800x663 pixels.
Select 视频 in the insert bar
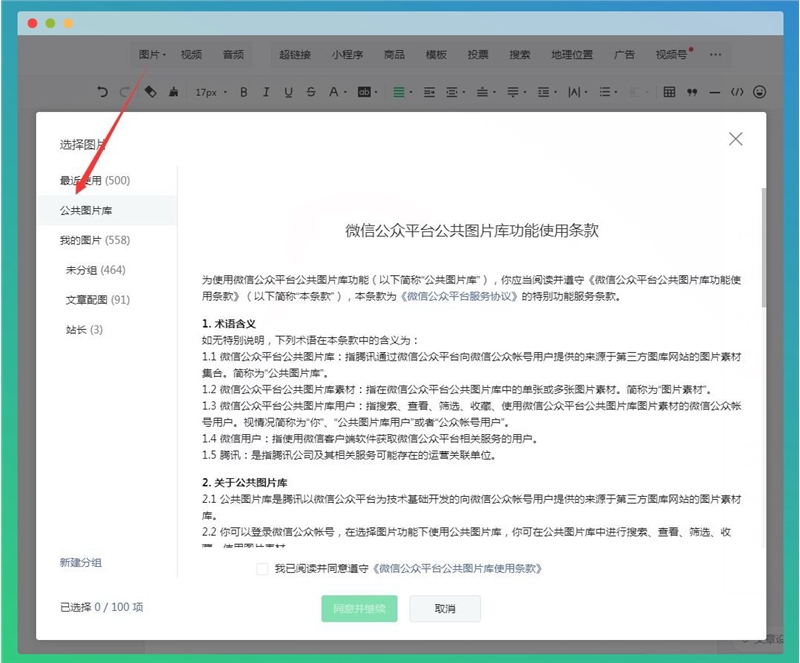point(191,55)
